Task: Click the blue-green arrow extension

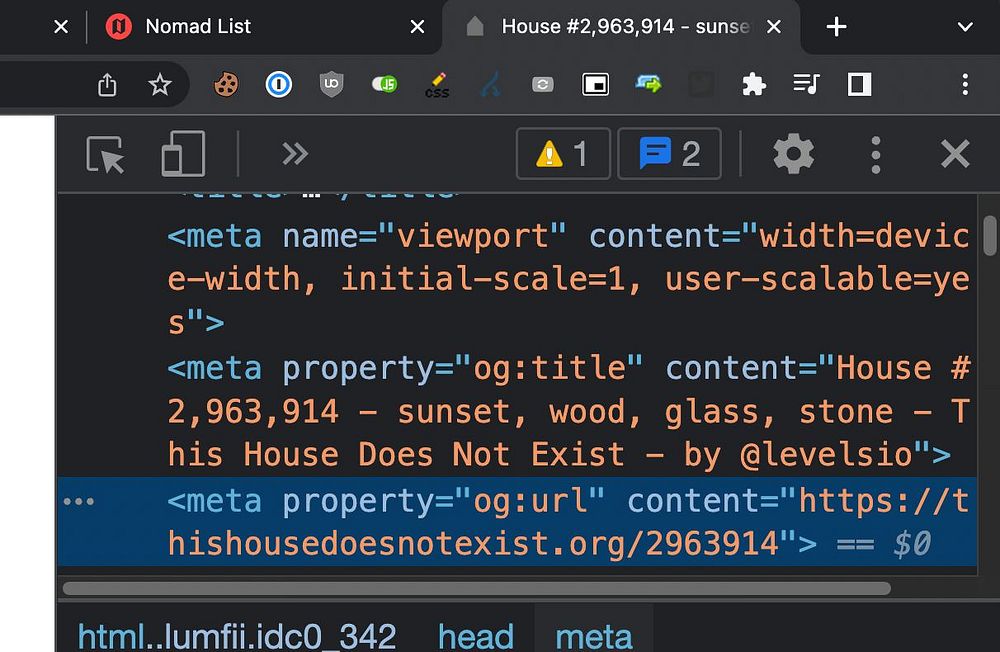Action: (649, 84)
